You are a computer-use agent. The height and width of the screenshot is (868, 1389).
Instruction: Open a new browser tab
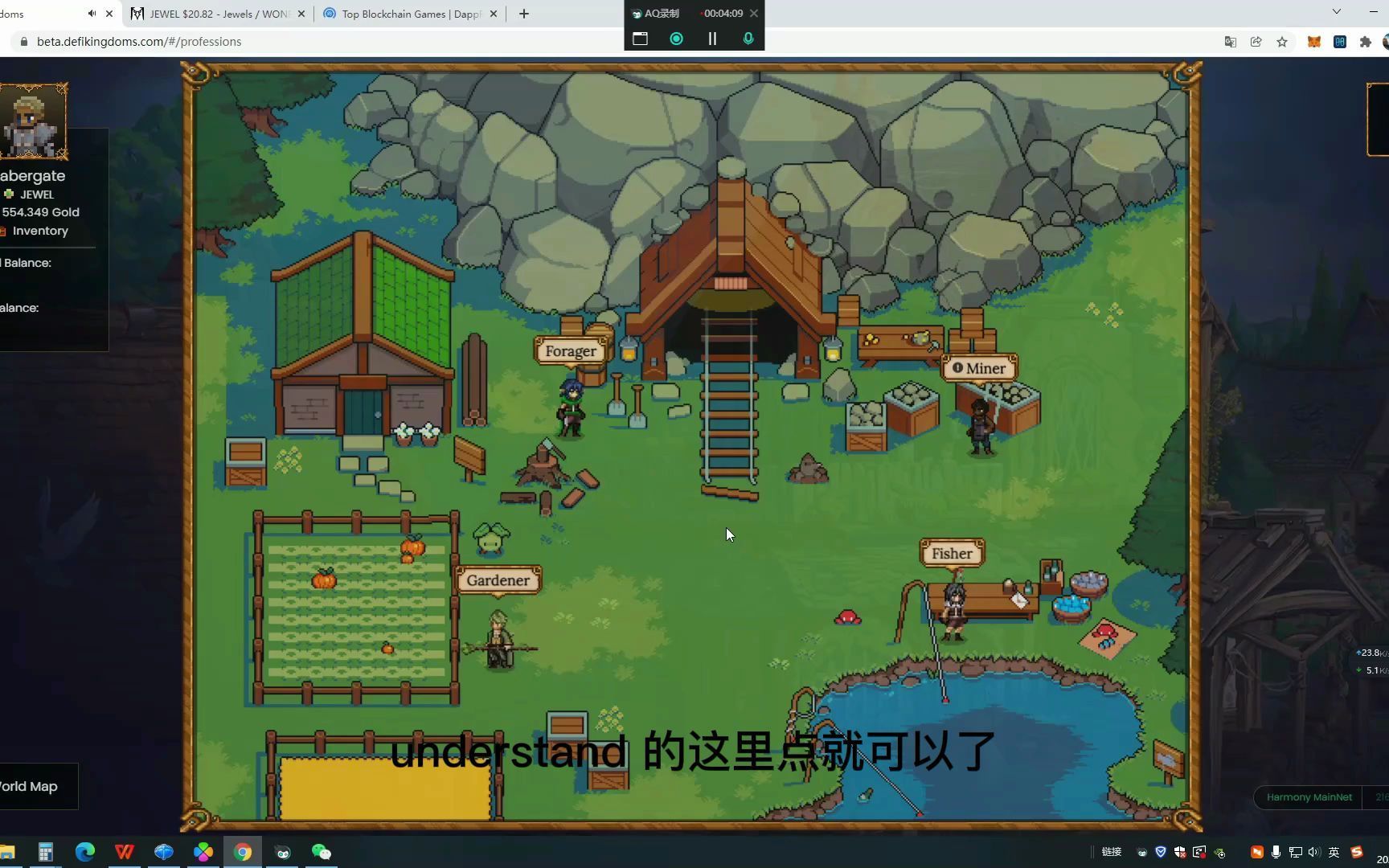click(x=524, y=14)
